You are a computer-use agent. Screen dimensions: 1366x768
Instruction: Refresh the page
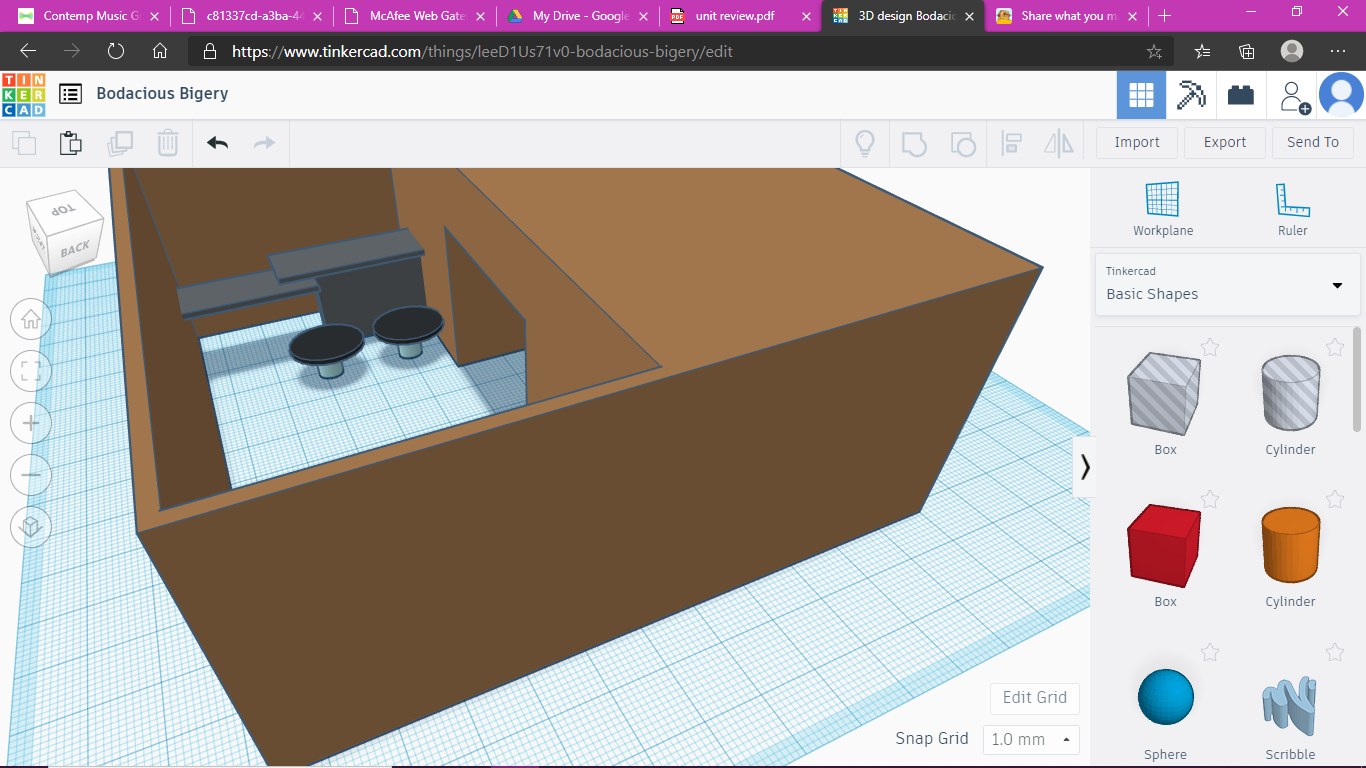pyautogui.click(x=116, y=51)
